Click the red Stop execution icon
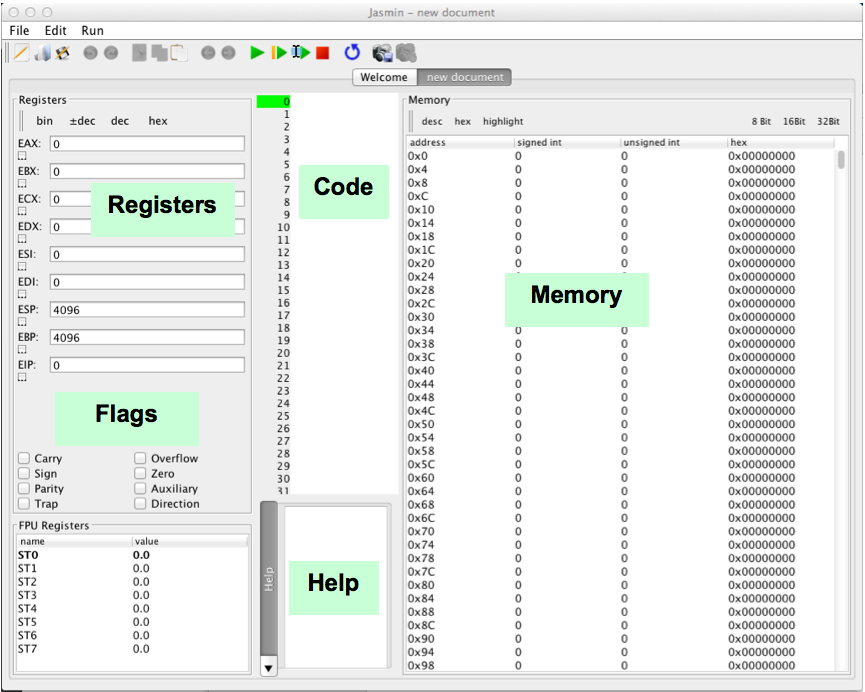The width and height of the screenshot is (865, 692). coord(322,52)
